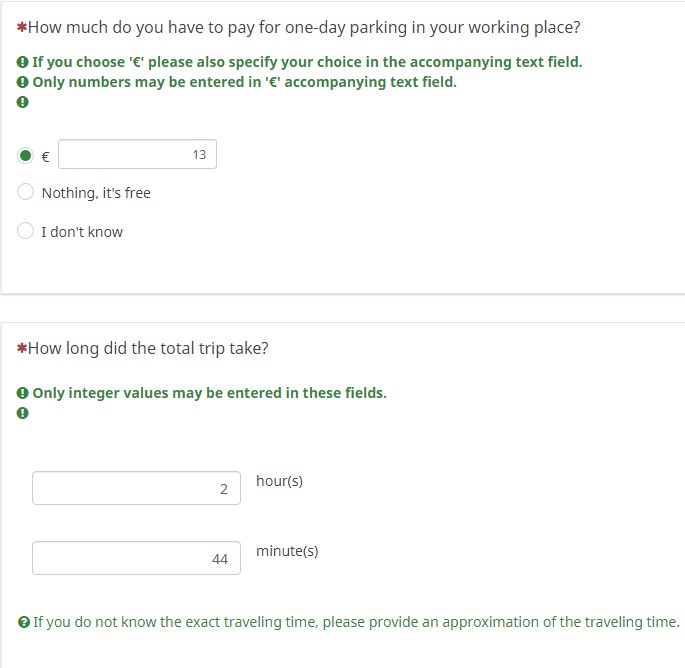Click the 'minute(s)' label
Image resolution: width=685 pixels, height=668 pixels.
[287, 551]
